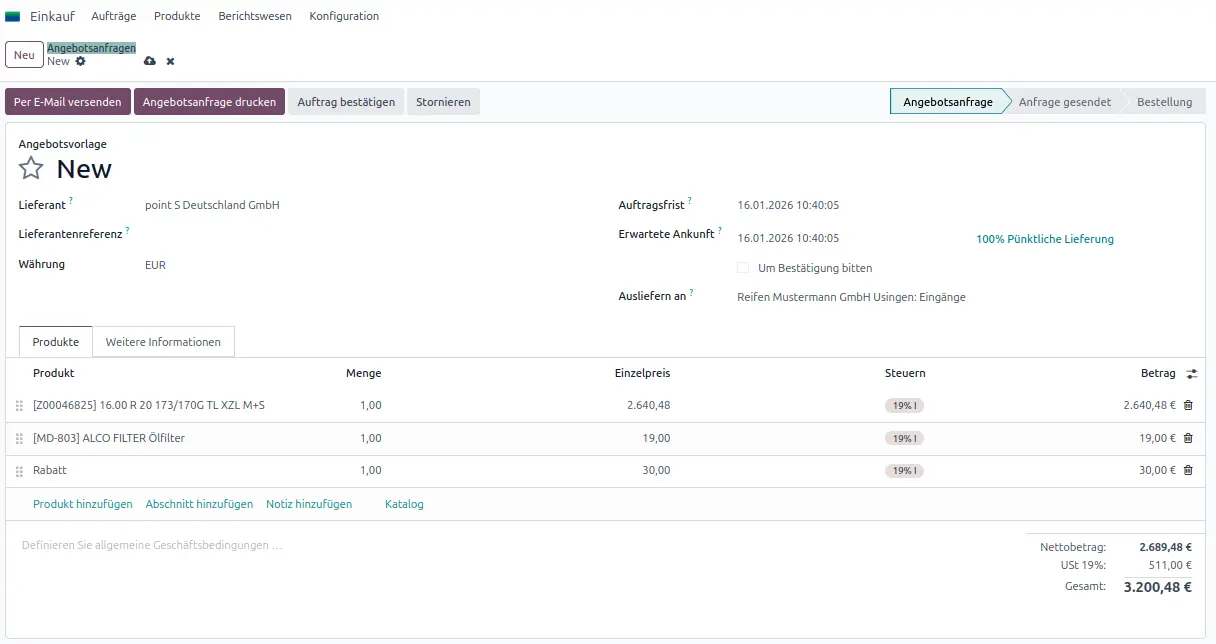Delete the Rabatt order line
Viewport: 1216px width, 644px height.
point(1188,470)
